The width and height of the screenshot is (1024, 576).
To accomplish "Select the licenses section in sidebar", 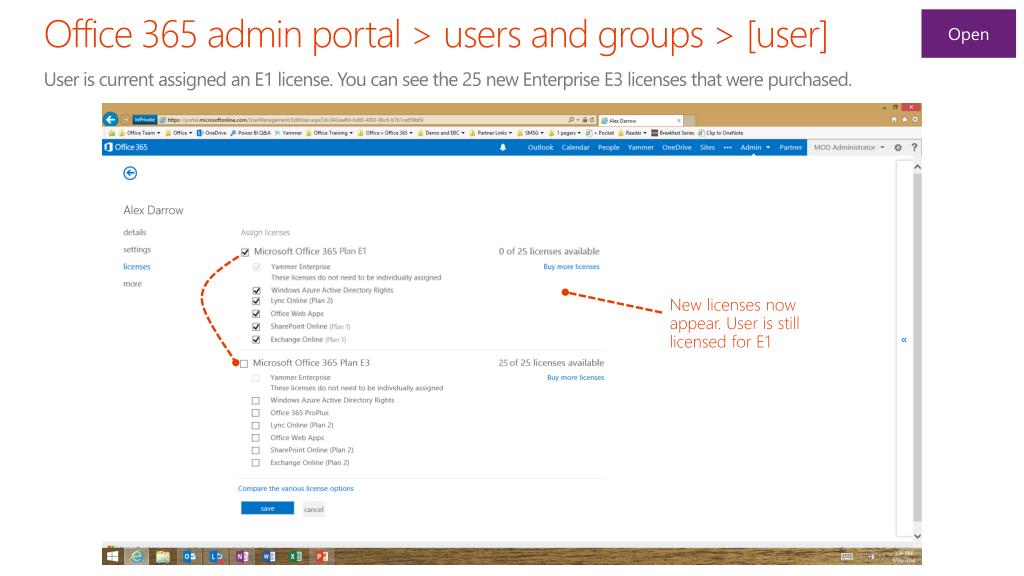I will pos(136,266).
